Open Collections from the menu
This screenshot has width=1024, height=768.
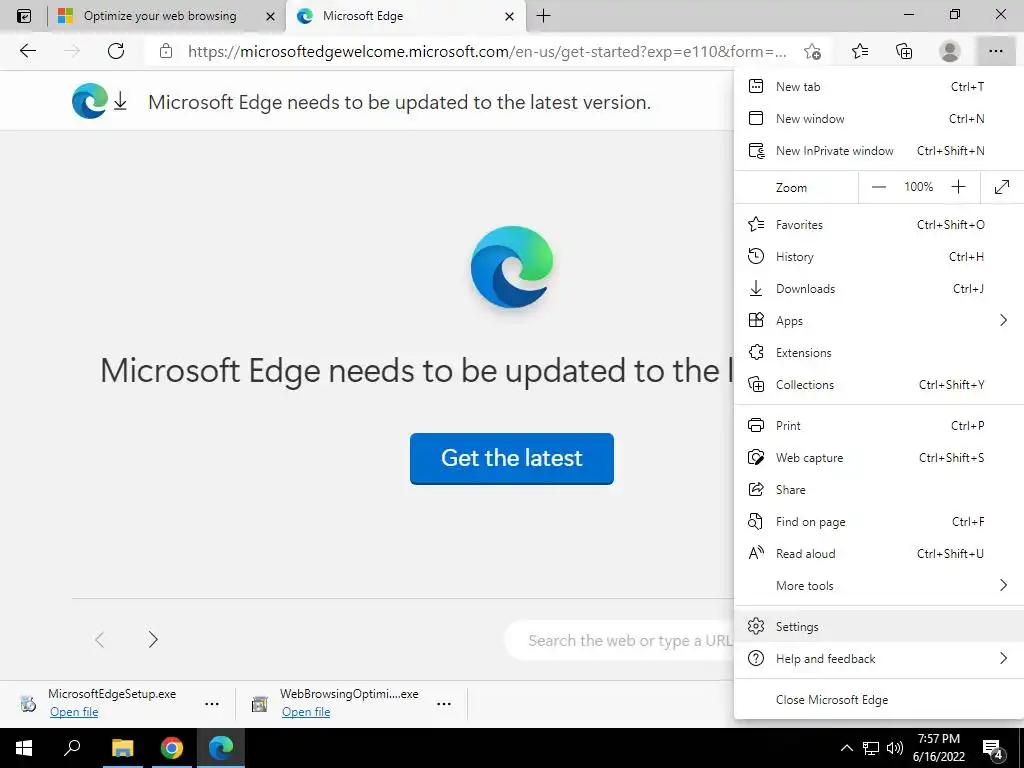coord(879,384)
